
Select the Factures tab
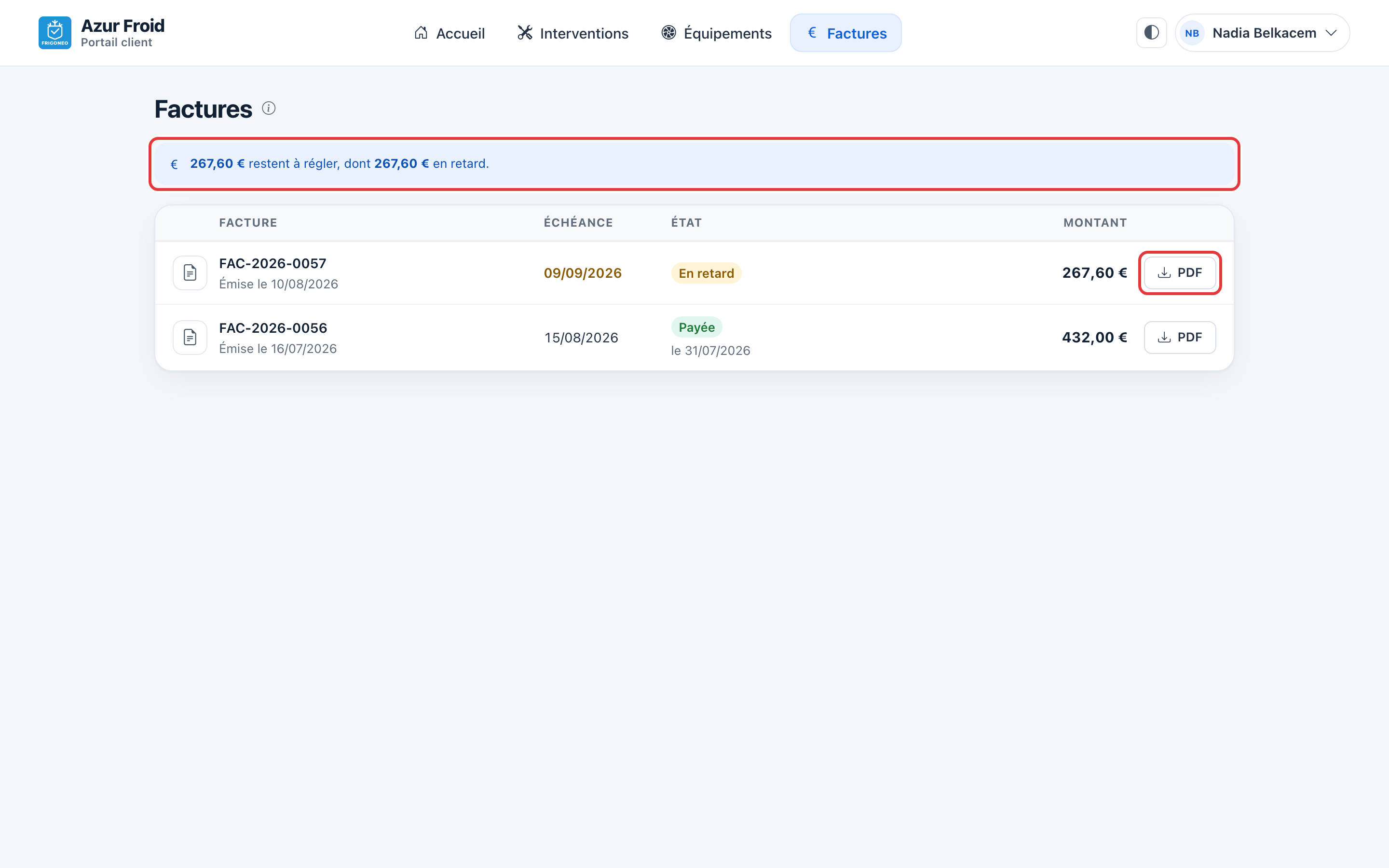845,33
